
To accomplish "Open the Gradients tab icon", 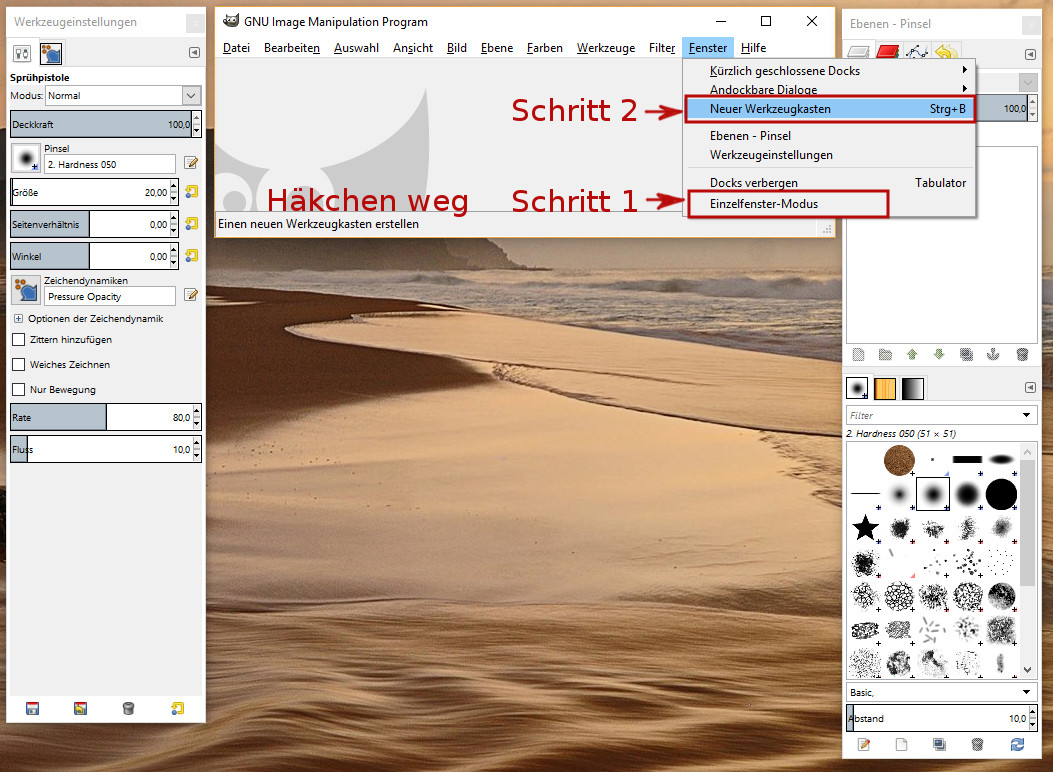I will (913, 388).
